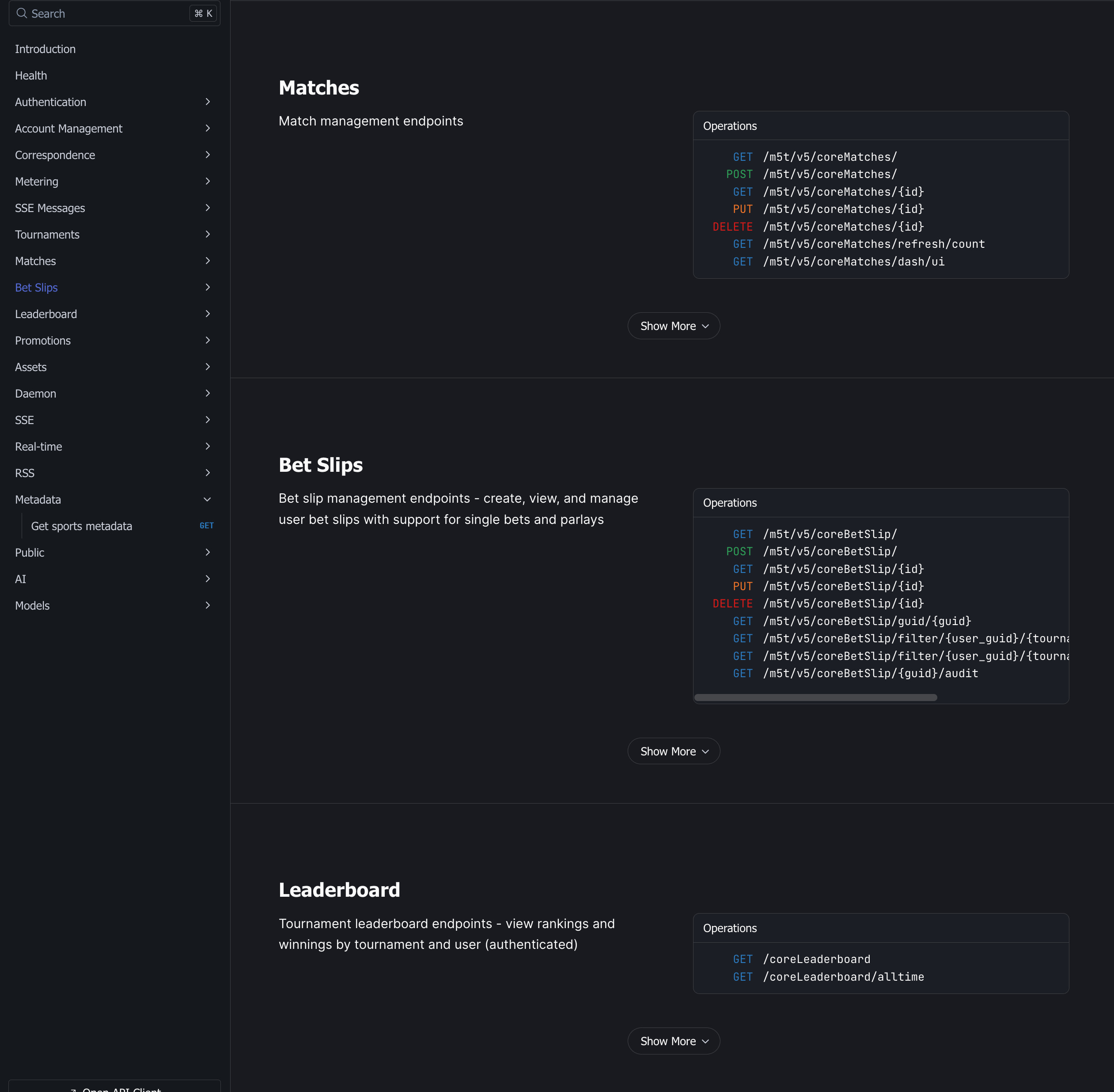This screenshot has width=1114, height=1092.
Task: Open DELETE /m5t/v5/coreBetSlip/{id} operation
Action: [x=818, y=603]
